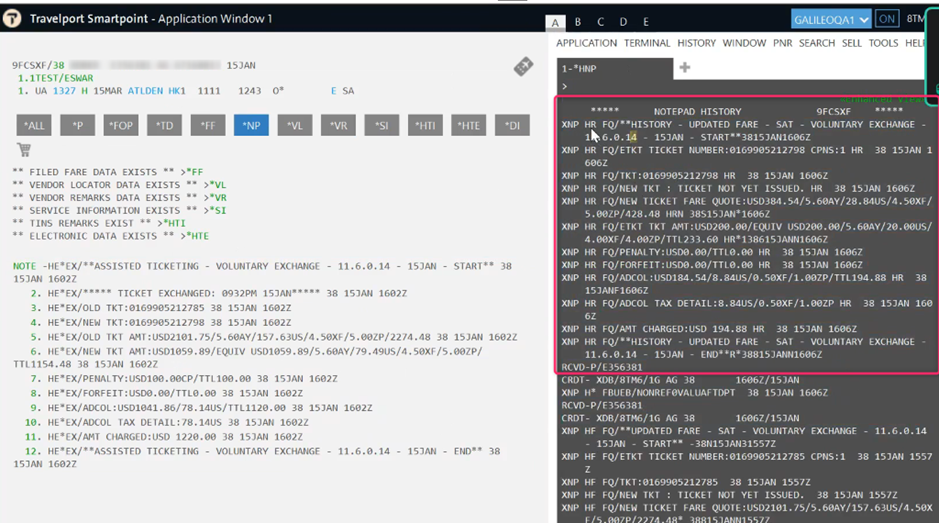The image size is (939, 523).
Task: Open the shopping cart icon
Action: click(24, 150)
